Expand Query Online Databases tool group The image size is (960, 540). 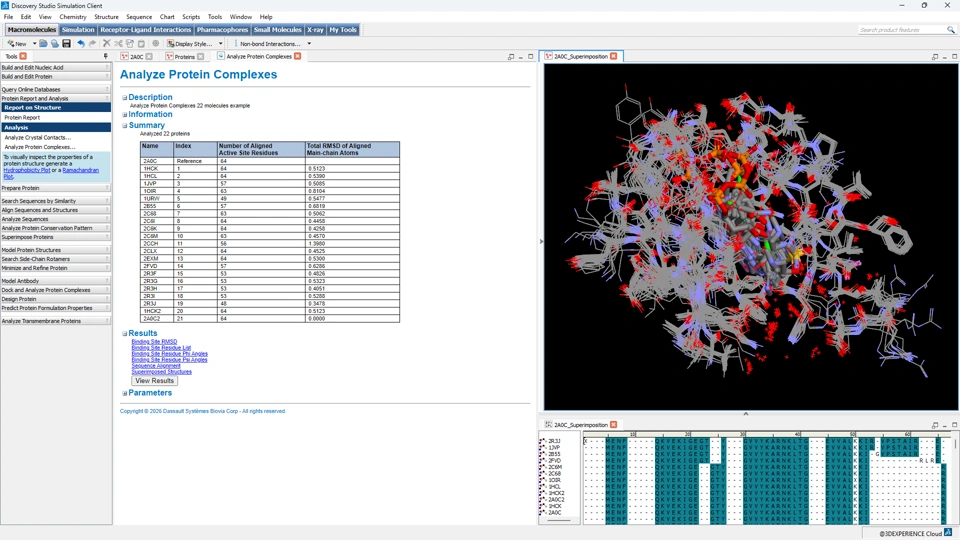tap(55, 89)
